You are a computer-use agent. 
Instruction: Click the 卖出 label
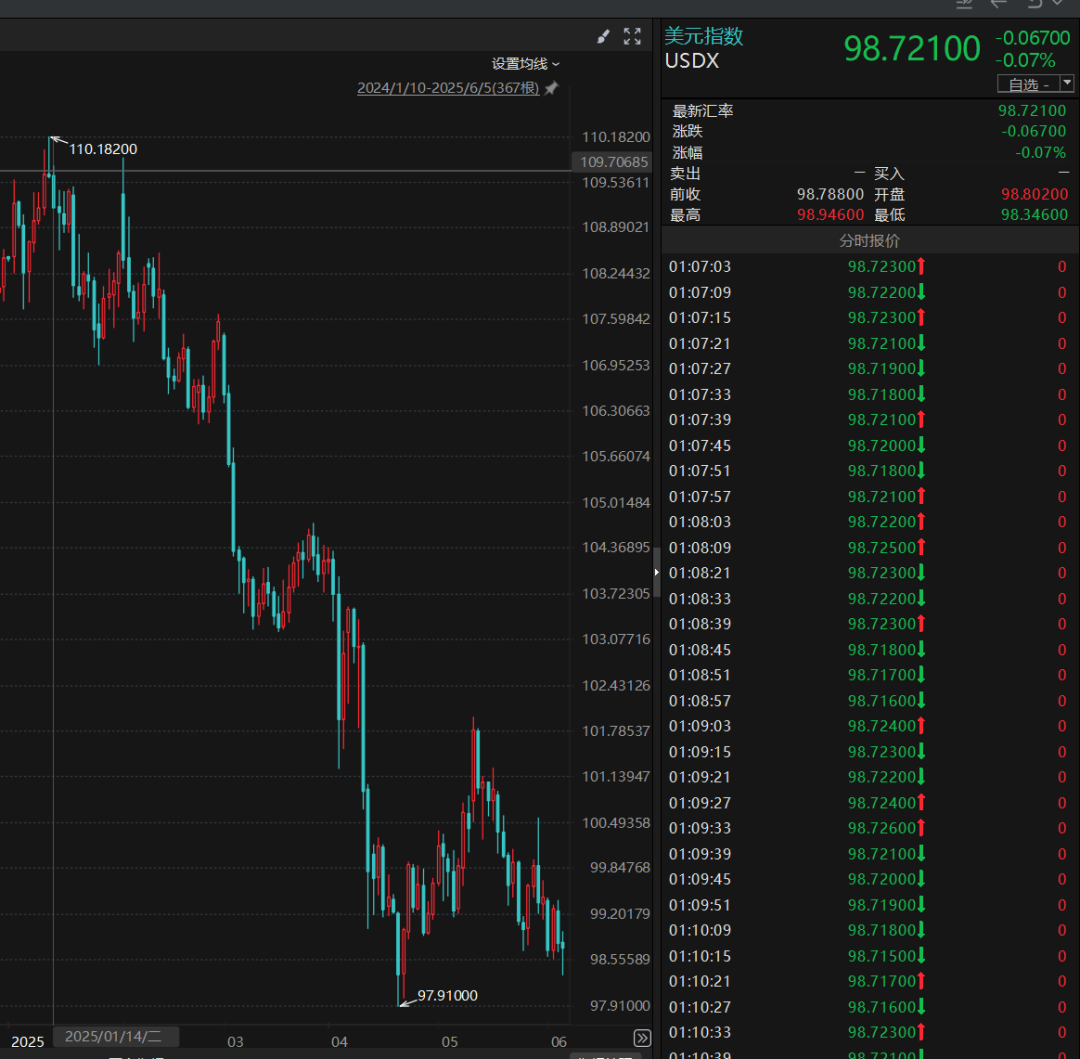[x=685, y=174]
